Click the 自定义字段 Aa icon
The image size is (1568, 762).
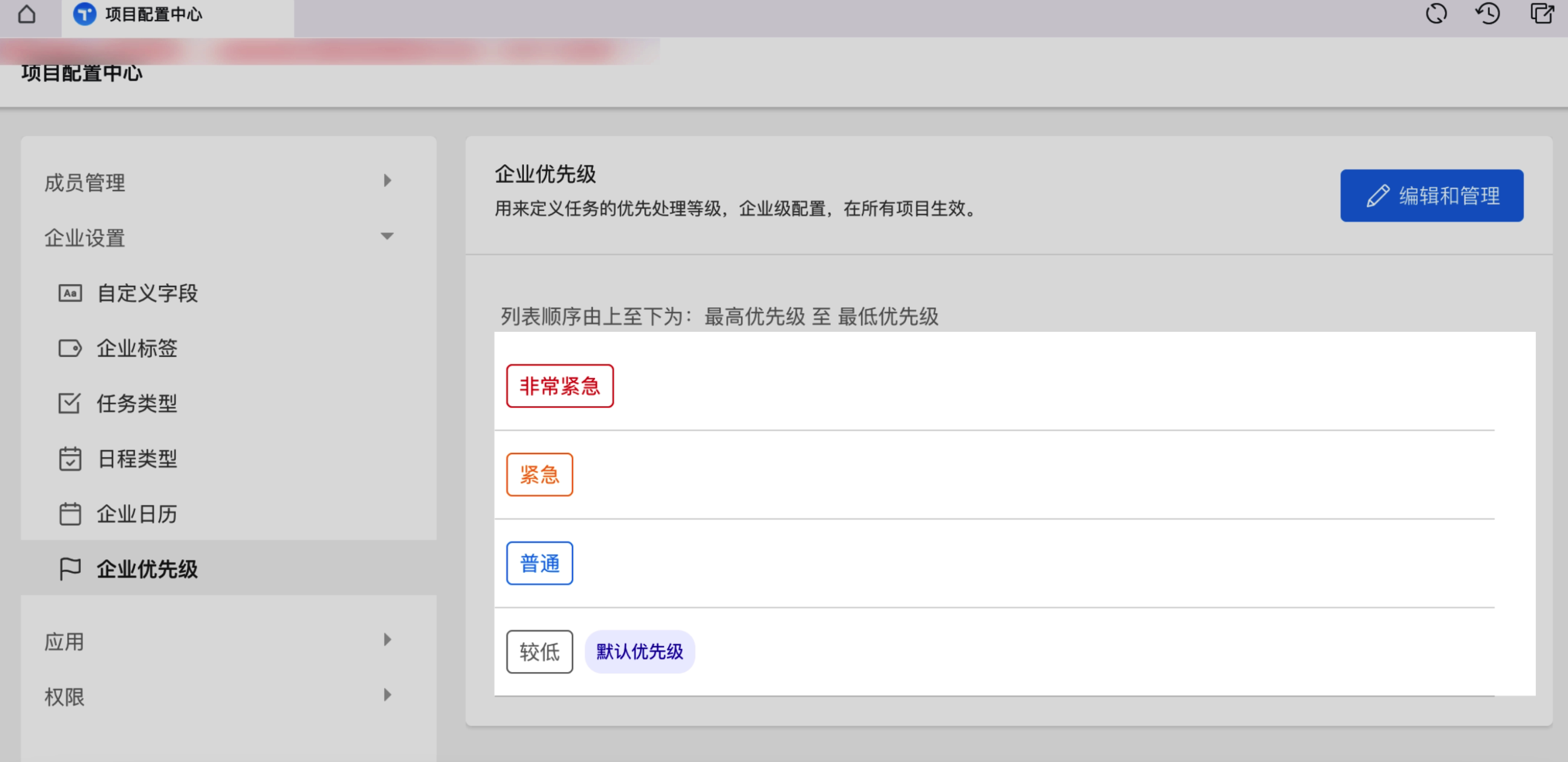click(70, 293)
